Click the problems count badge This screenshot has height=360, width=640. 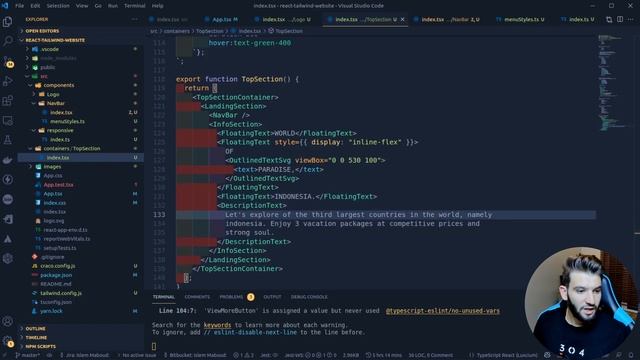251,297
